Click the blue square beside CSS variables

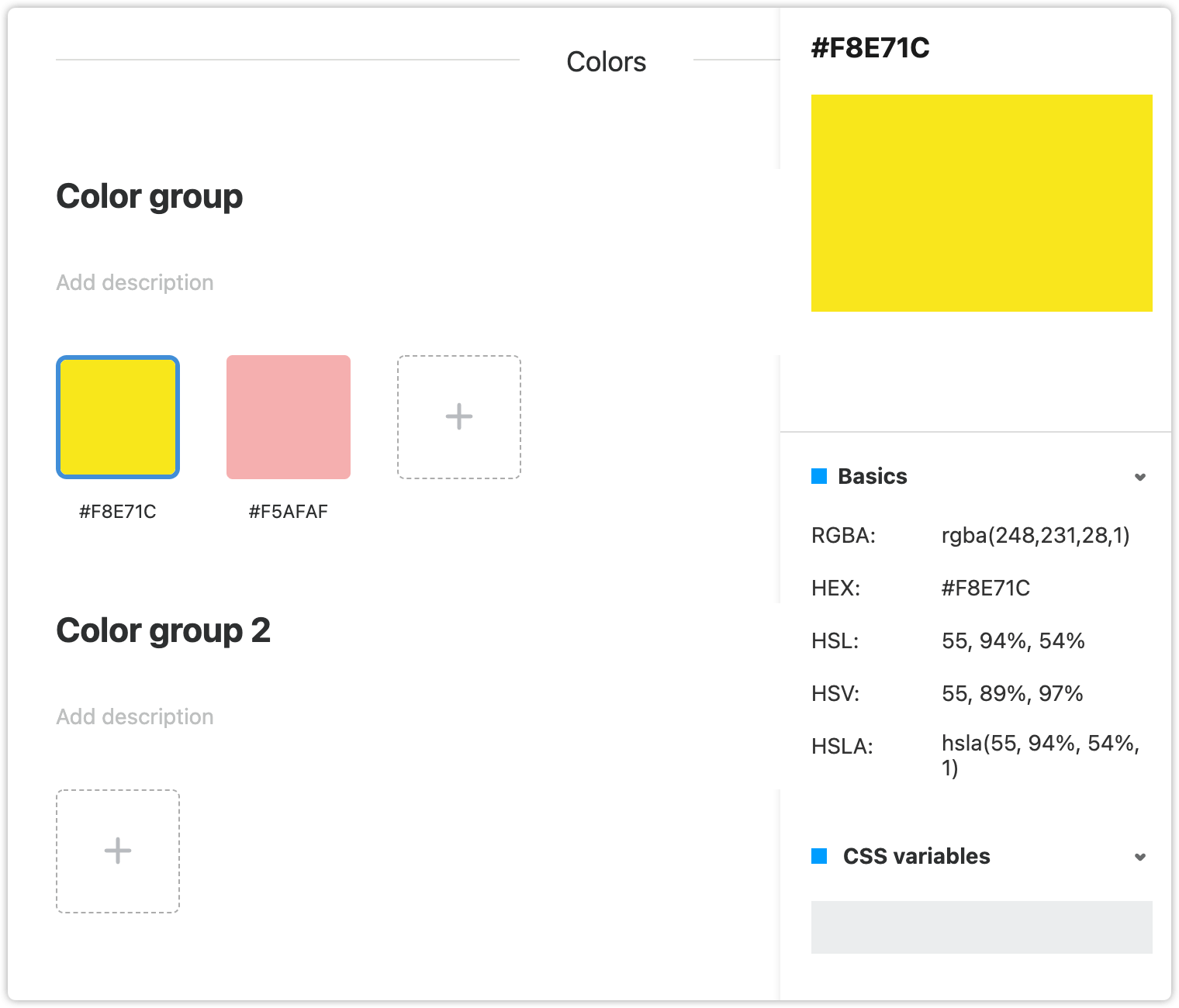[819, 856]
